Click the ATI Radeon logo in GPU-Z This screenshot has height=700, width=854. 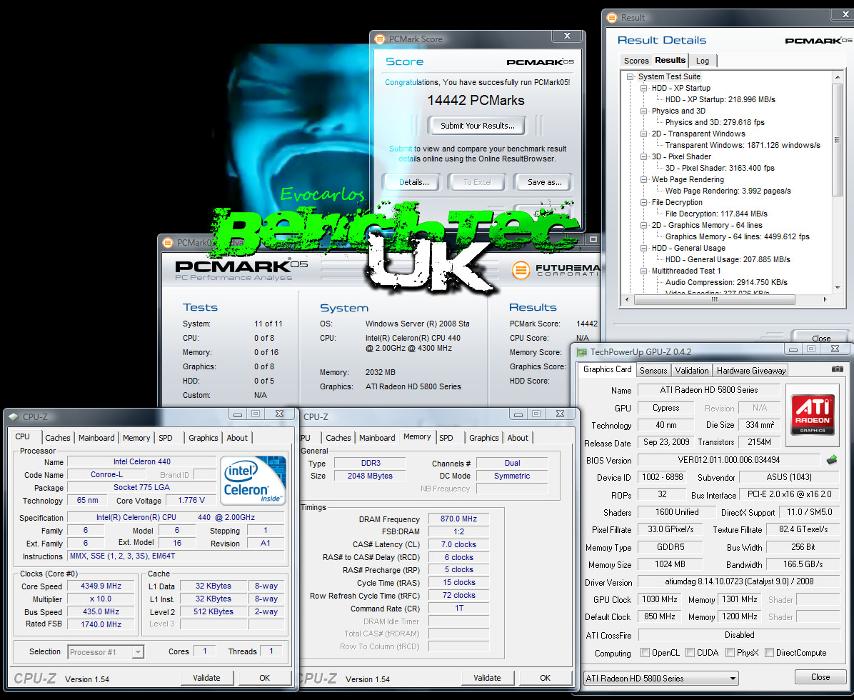[x=813, y=413]
